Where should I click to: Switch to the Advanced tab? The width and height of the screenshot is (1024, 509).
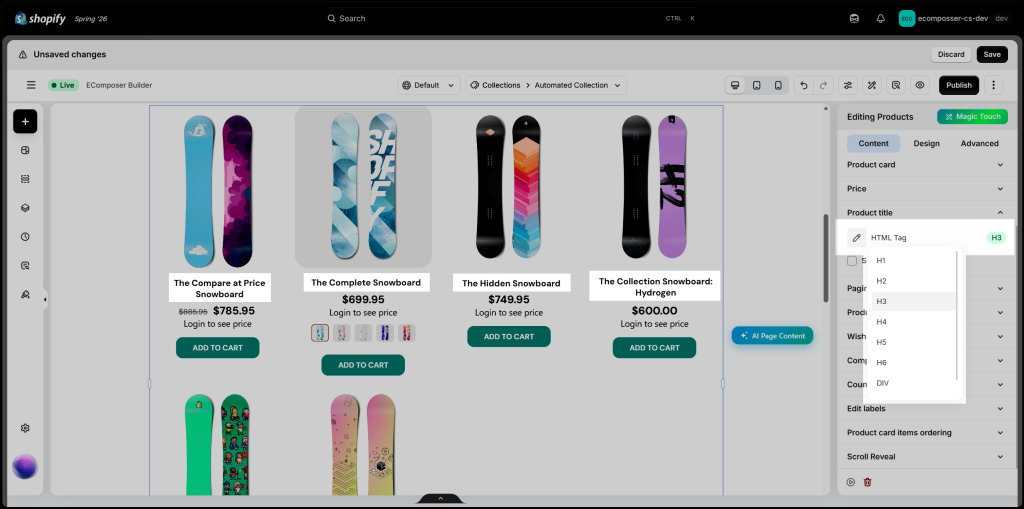coord(979,143)
